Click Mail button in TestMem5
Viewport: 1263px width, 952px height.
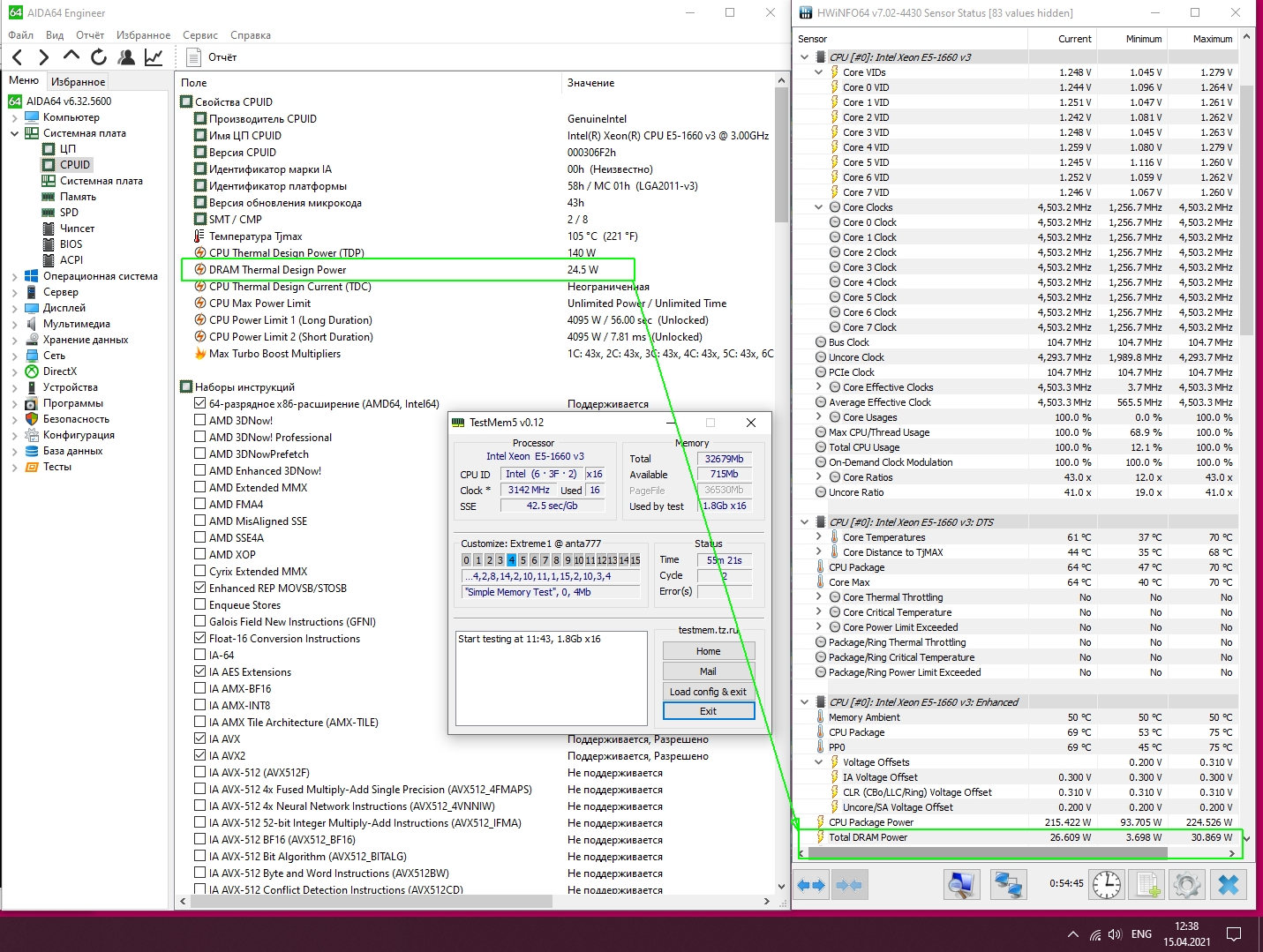tap(709, 671)
